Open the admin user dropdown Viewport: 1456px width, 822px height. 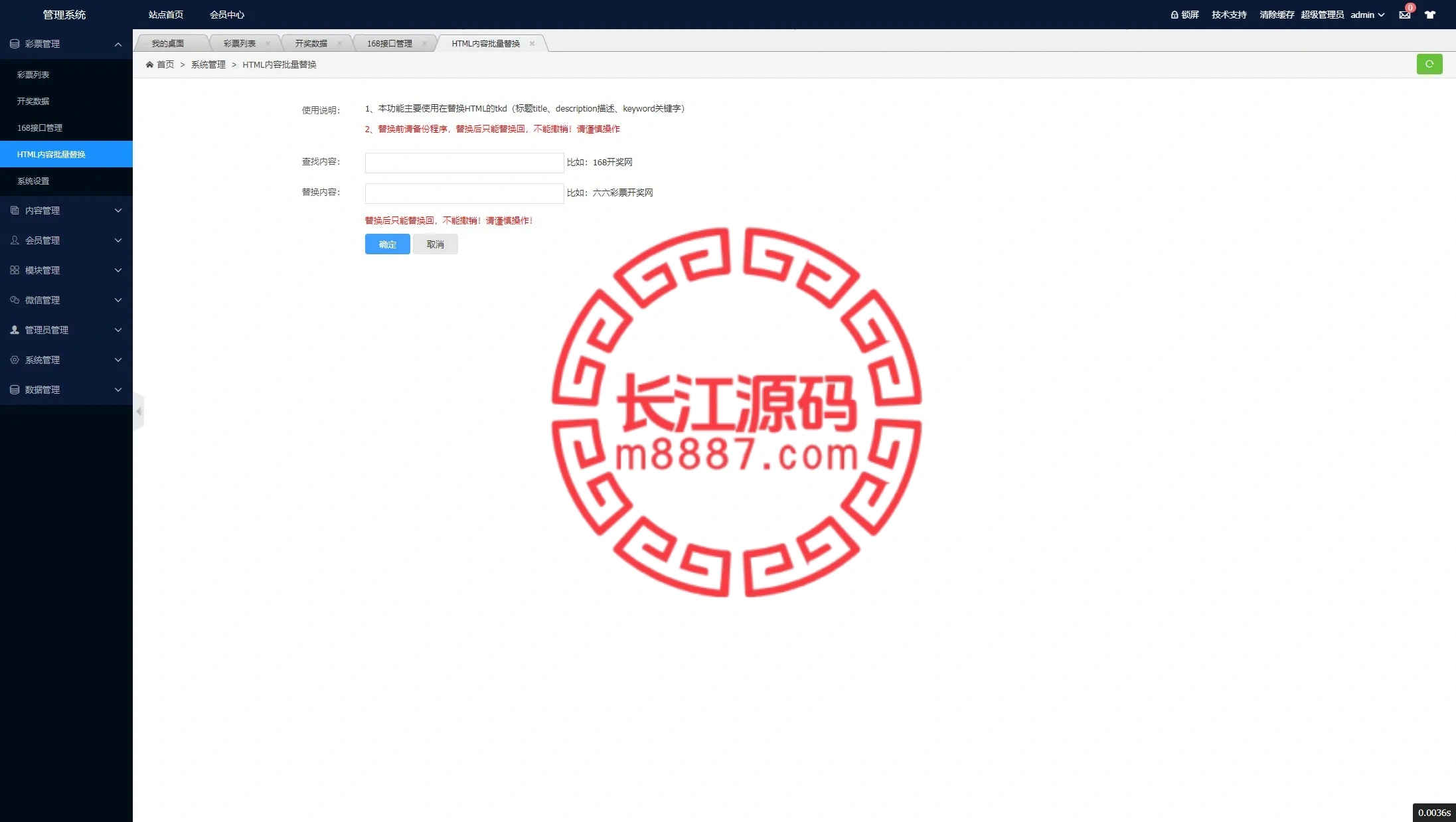click(x=1367, y=15)
